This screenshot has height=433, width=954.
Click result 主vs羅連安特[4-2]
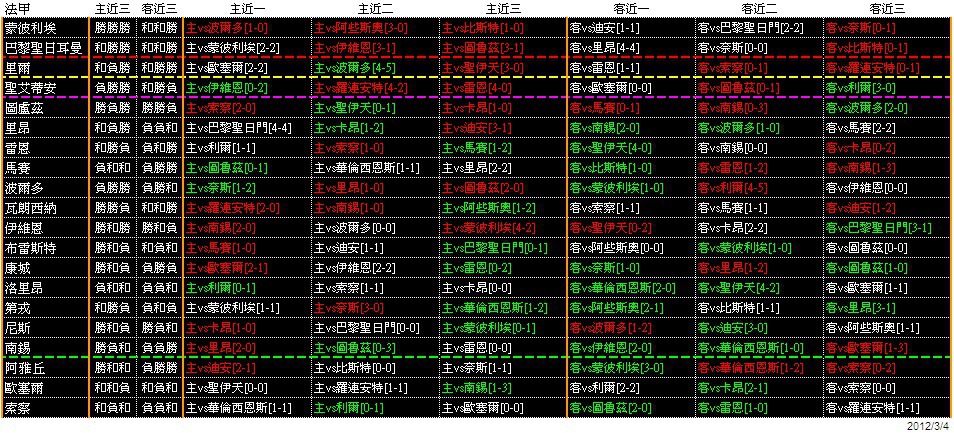[x=361, y=88]
